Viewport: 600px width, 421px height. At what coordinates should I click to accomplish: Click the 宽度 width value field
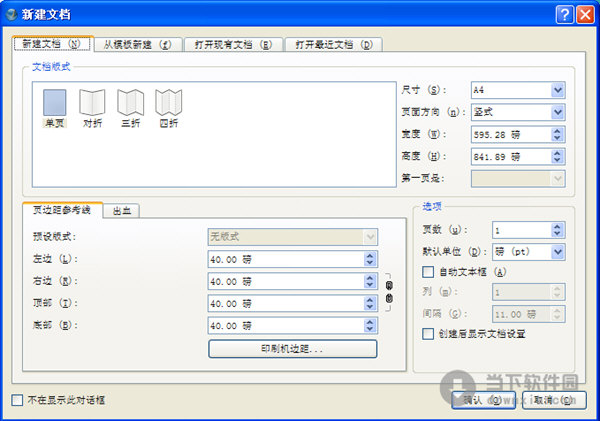(507, 134)
